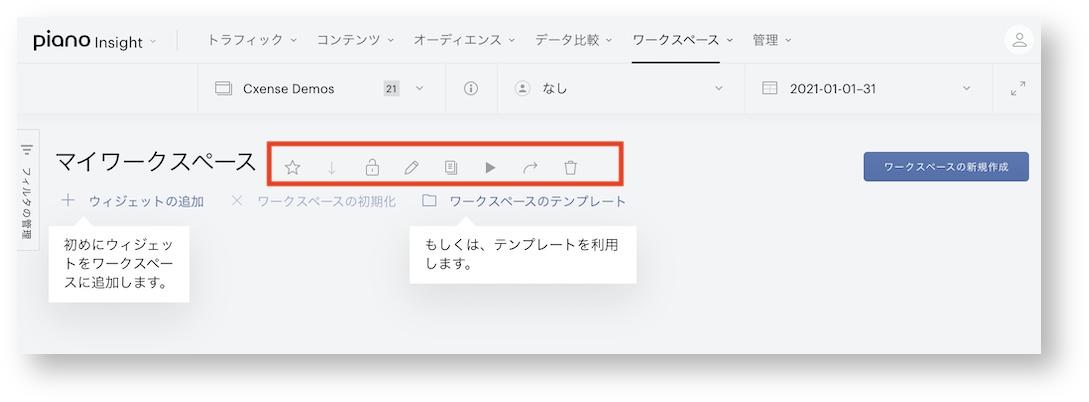This screenshot has height=402, width=1089.
Task: Open the データ比較 menu
Action: coord(573,40)
